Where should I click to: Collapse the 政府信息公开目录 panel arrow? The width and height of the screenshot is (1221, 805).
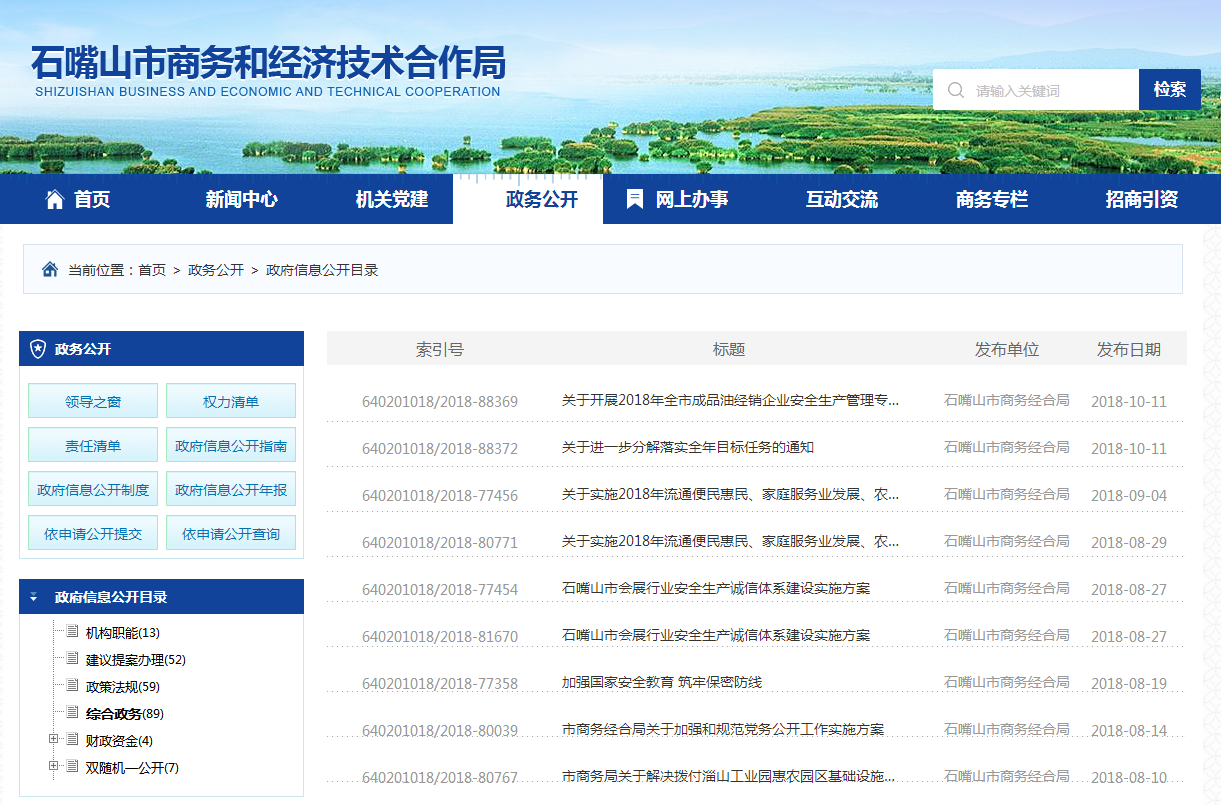(x=34, y=597)
